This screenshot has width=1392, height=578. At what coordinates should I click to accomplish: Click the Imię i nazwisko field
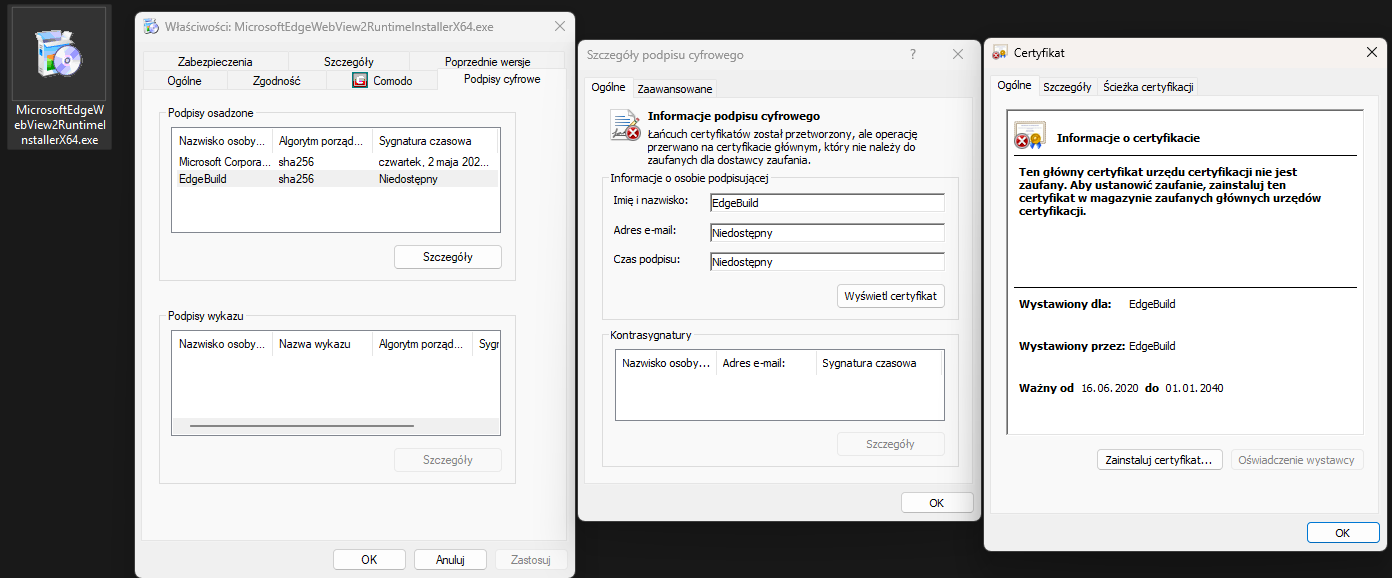(826, 203)
